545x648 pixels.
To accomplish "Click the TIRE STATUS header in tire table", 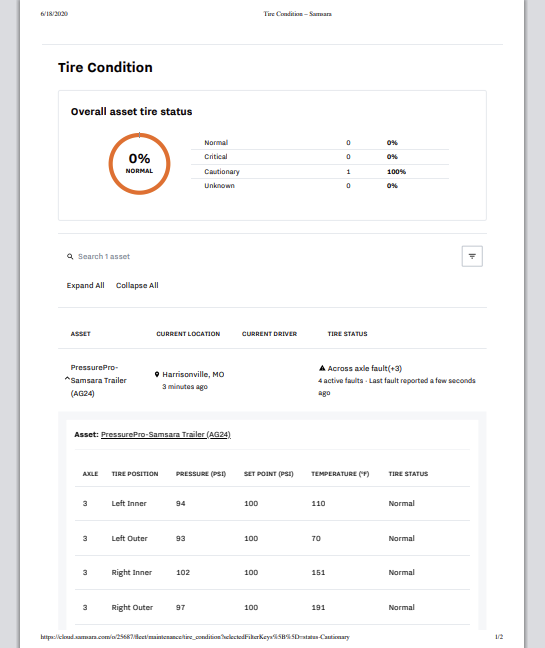I will coord(408,474).
